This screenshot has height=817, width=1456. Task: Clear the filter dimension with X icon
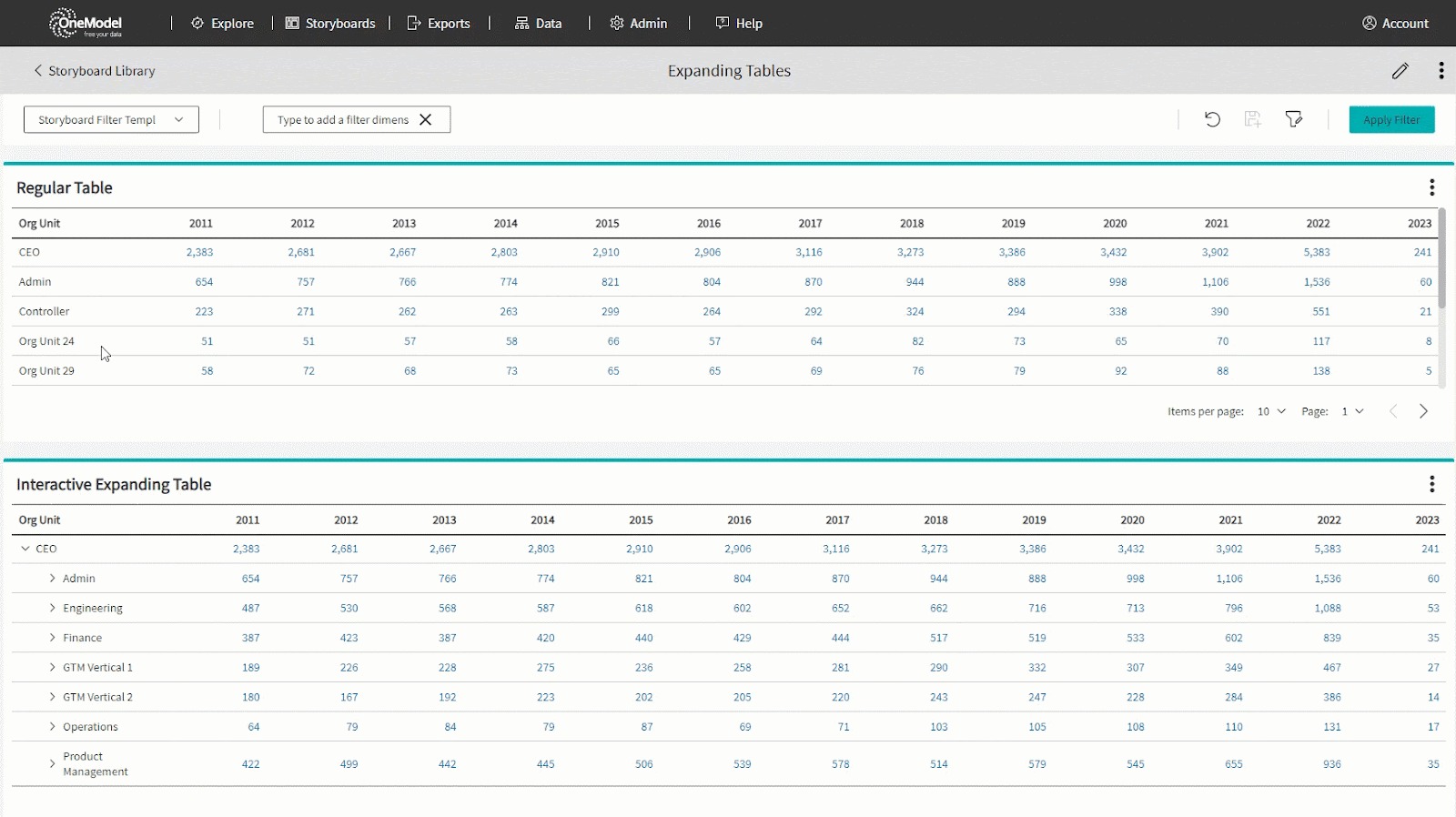[425, 120]
